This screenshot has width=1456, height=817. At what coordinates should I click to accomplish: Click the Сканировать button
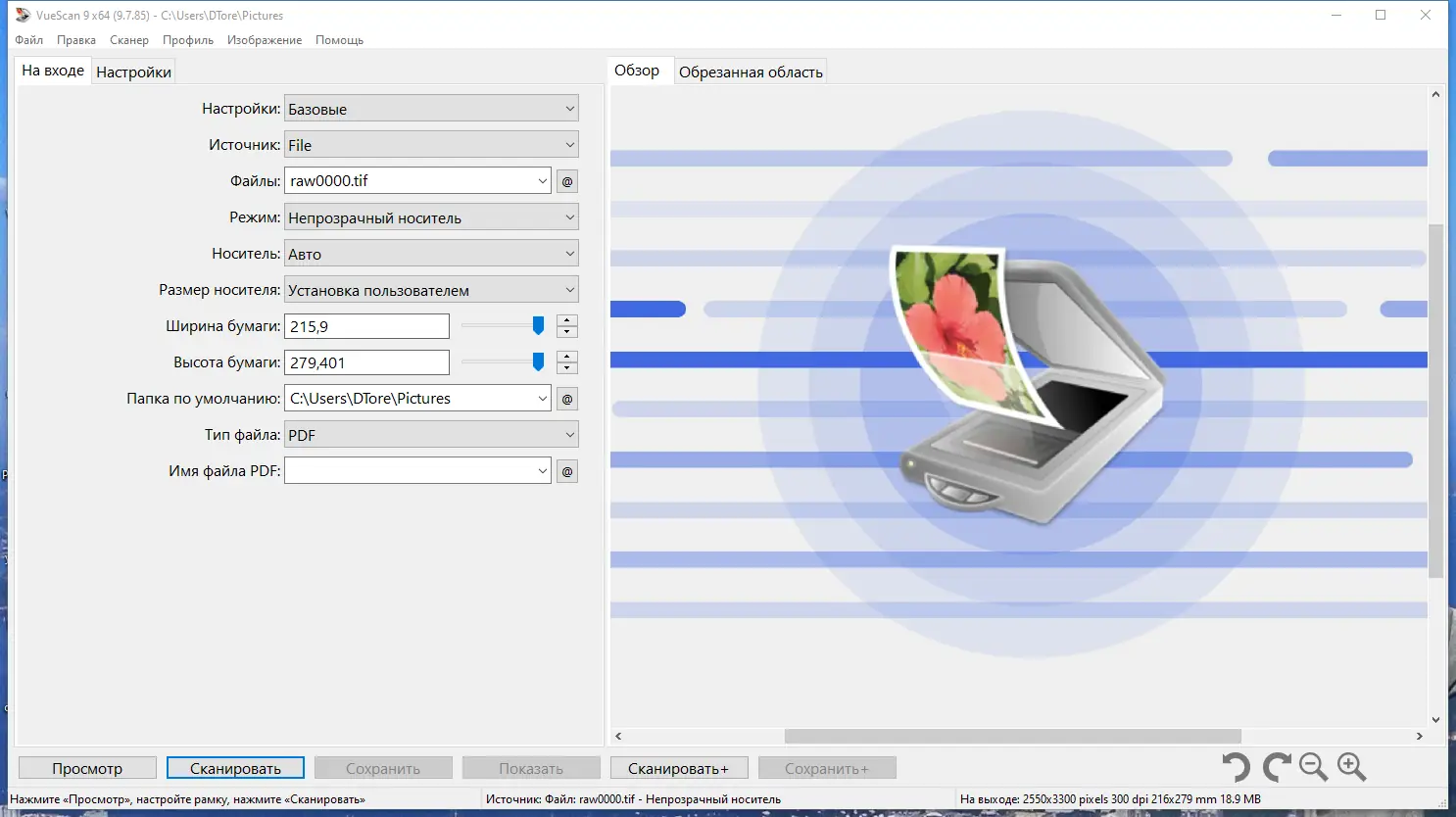coord(235,768)
